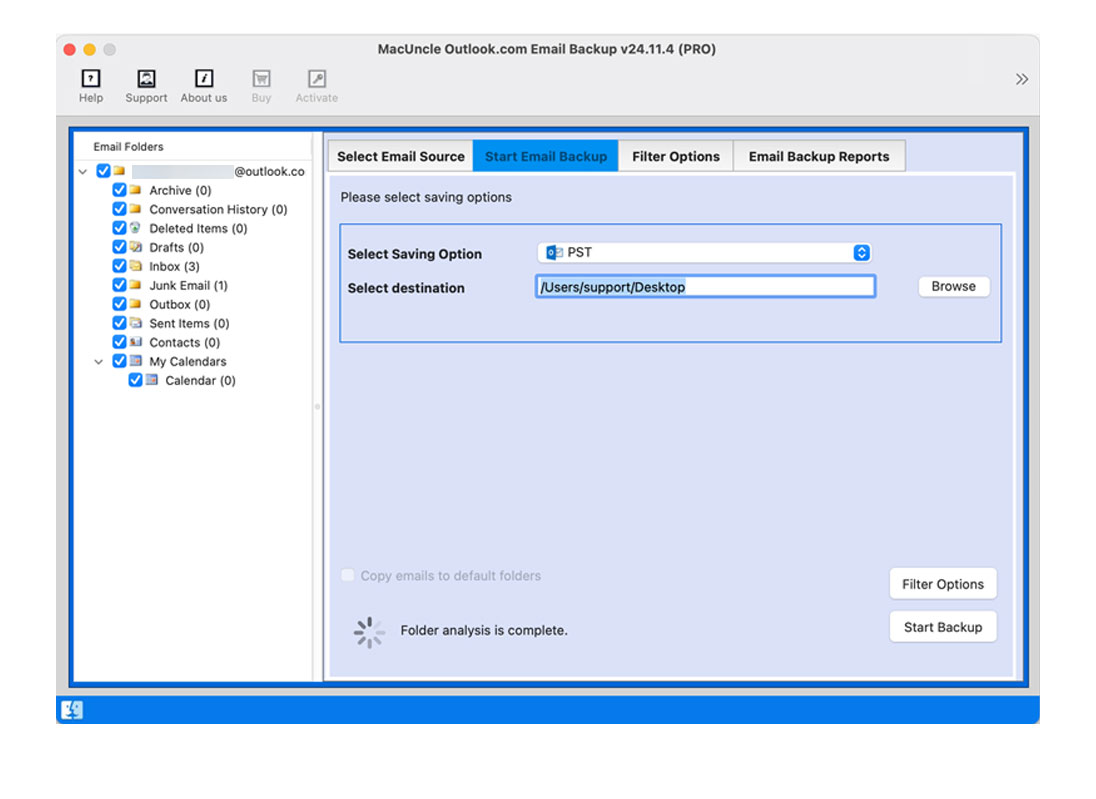Open Finder from the dock bar
The image size is (1096, 799).
72,710
